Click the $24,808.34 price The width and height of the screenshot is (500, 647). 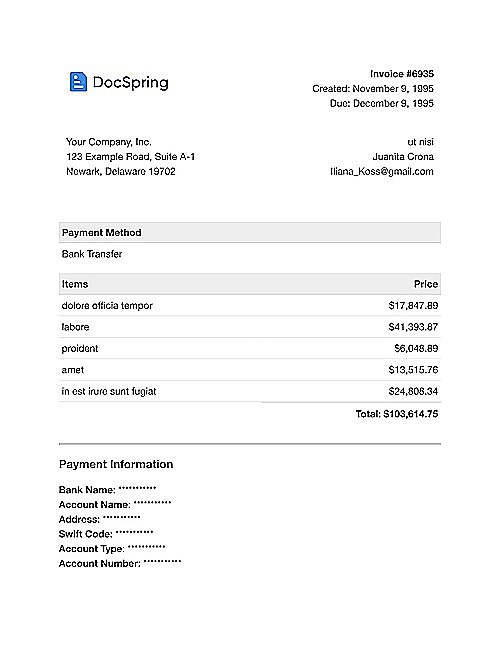point(413,392)
